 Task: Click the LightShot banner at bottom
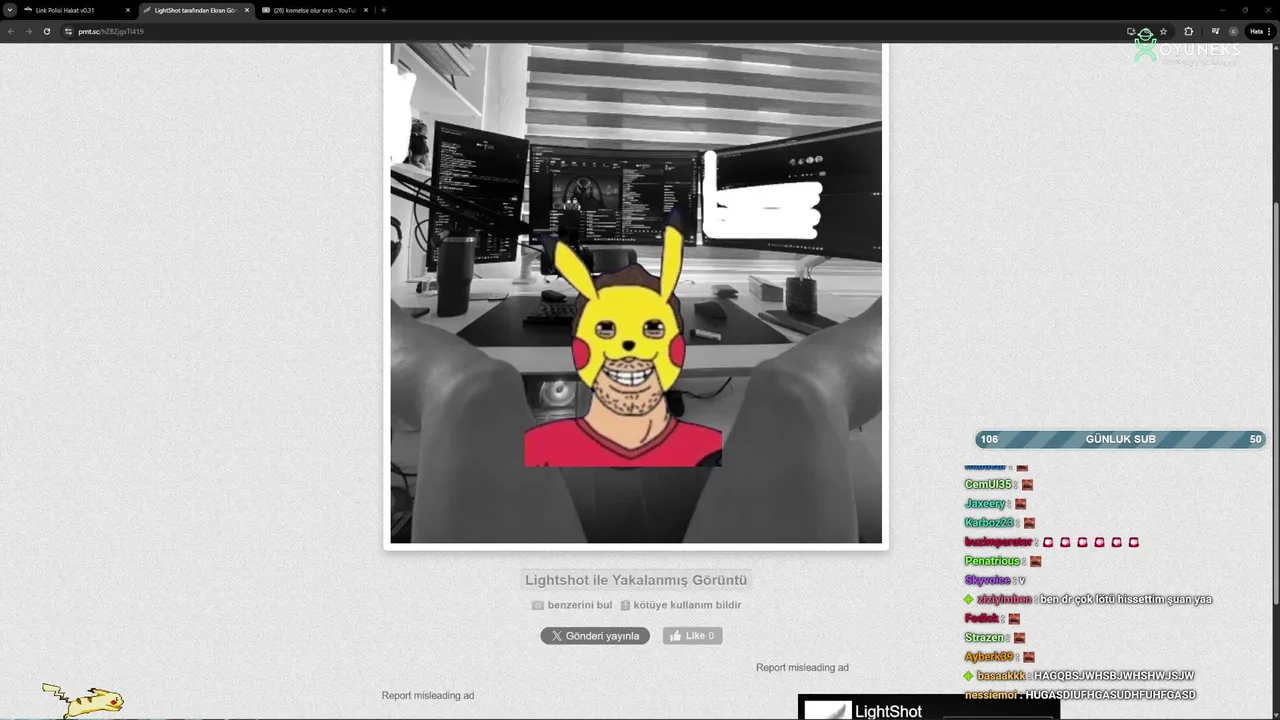[928, 707]
